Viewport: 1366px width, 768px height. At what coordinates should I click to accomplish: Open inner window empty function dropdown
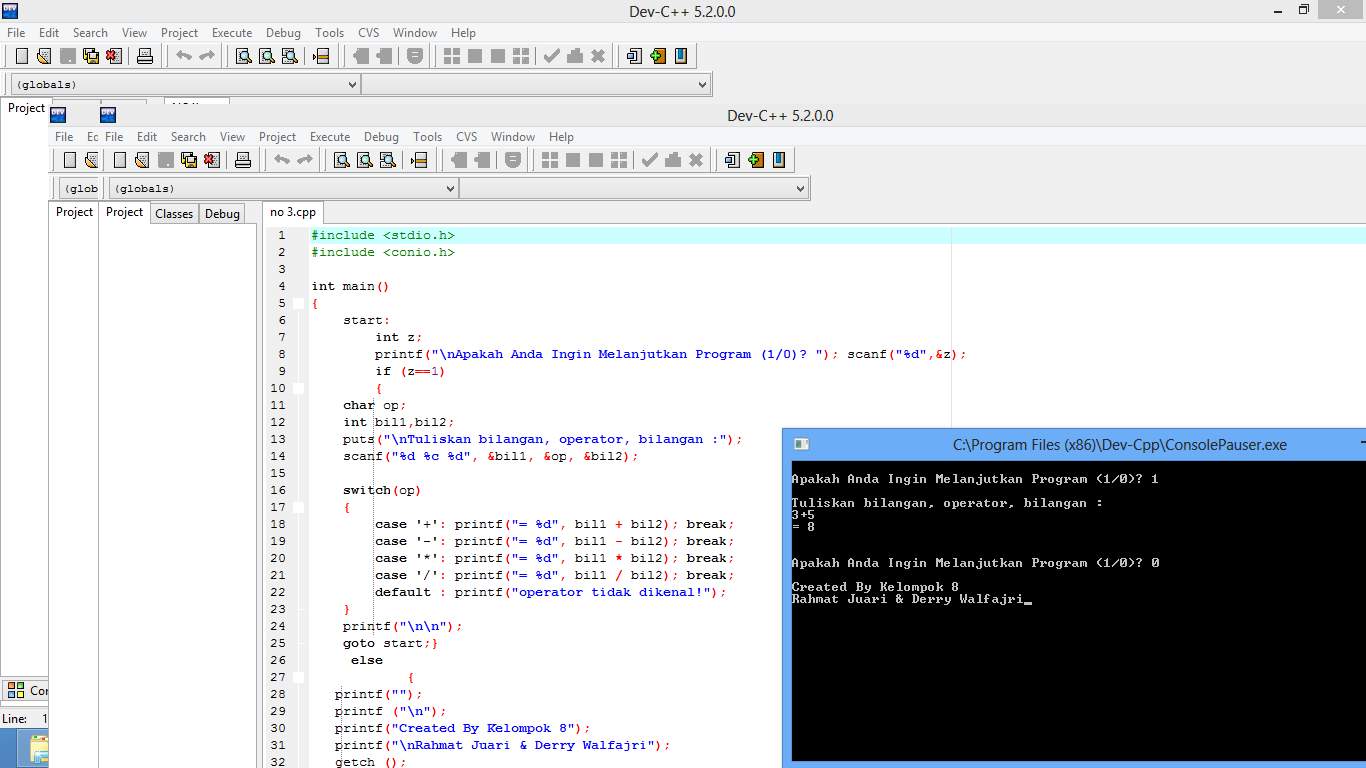click(x=634, y=188)
